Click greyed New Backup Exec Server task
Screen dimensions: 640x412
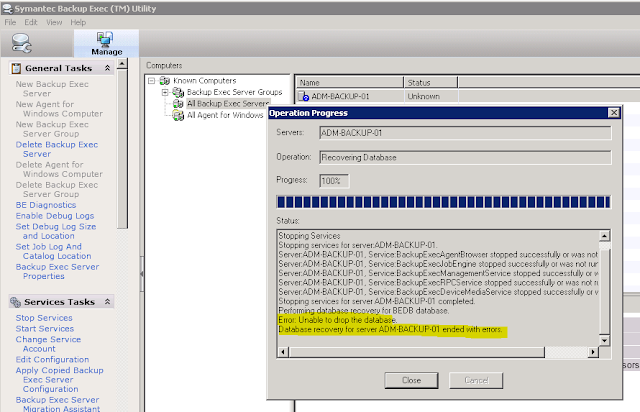(x=52, y=89)
